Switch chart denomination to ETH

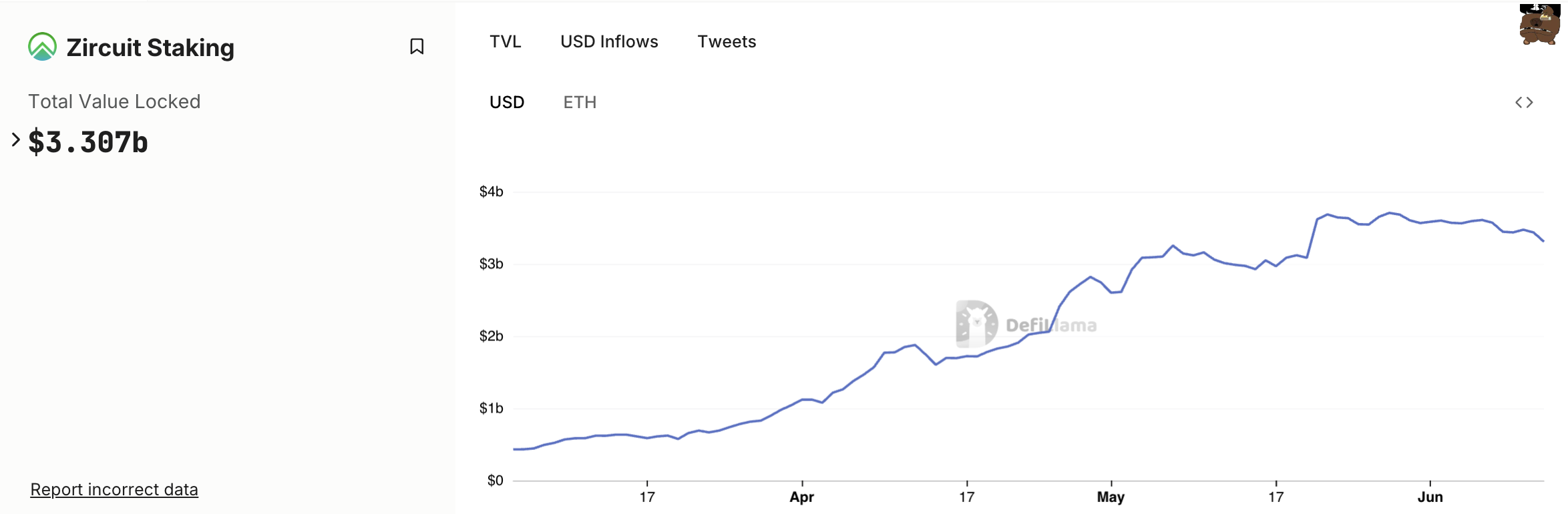[580, 102]
